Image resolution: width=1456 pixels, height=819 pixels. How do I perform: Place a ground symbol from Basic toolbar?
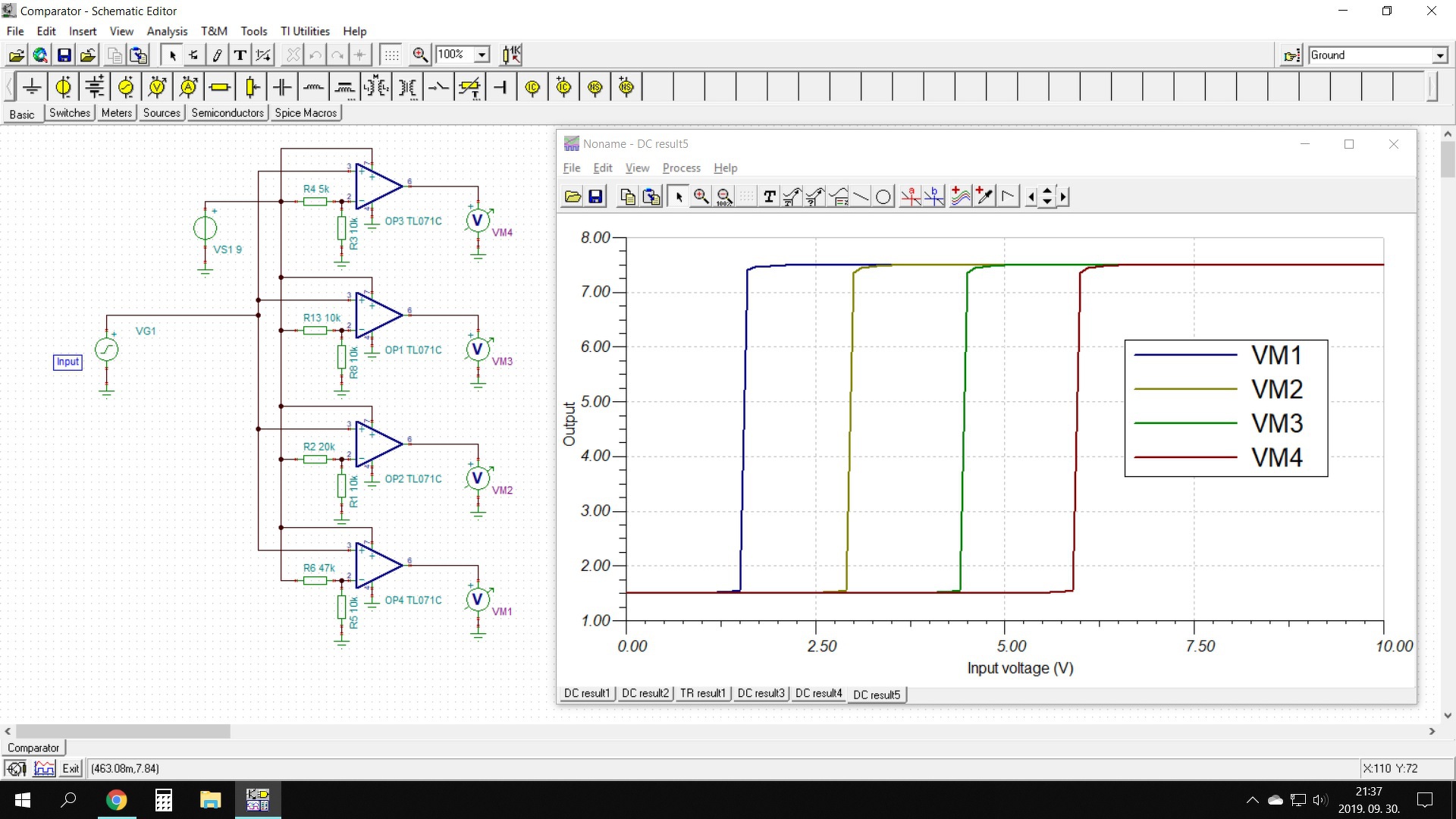click(x=32, y=87)
